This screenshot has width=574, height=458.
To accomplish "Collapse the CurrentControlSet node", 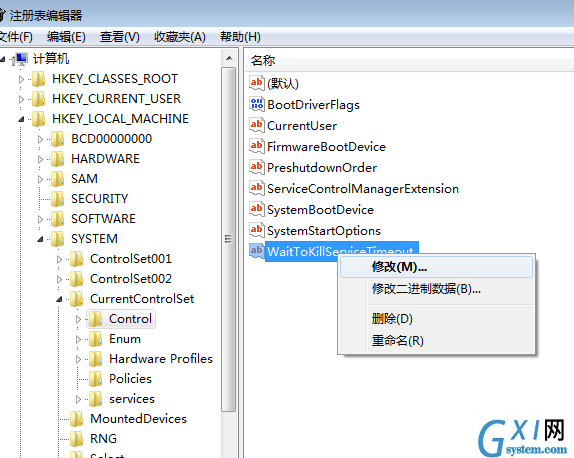I will [x=59, y=299].
